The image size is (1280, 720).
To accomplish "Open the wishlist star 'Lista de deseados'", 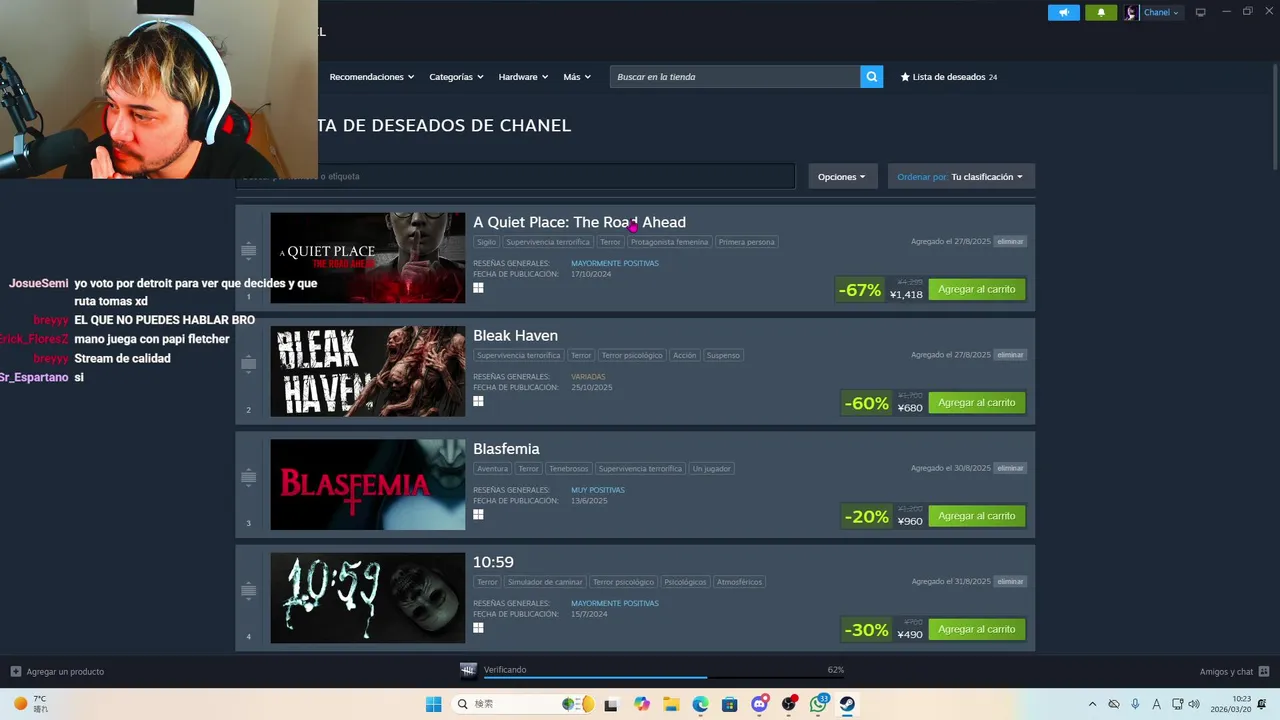I will (x=949, y=77).
